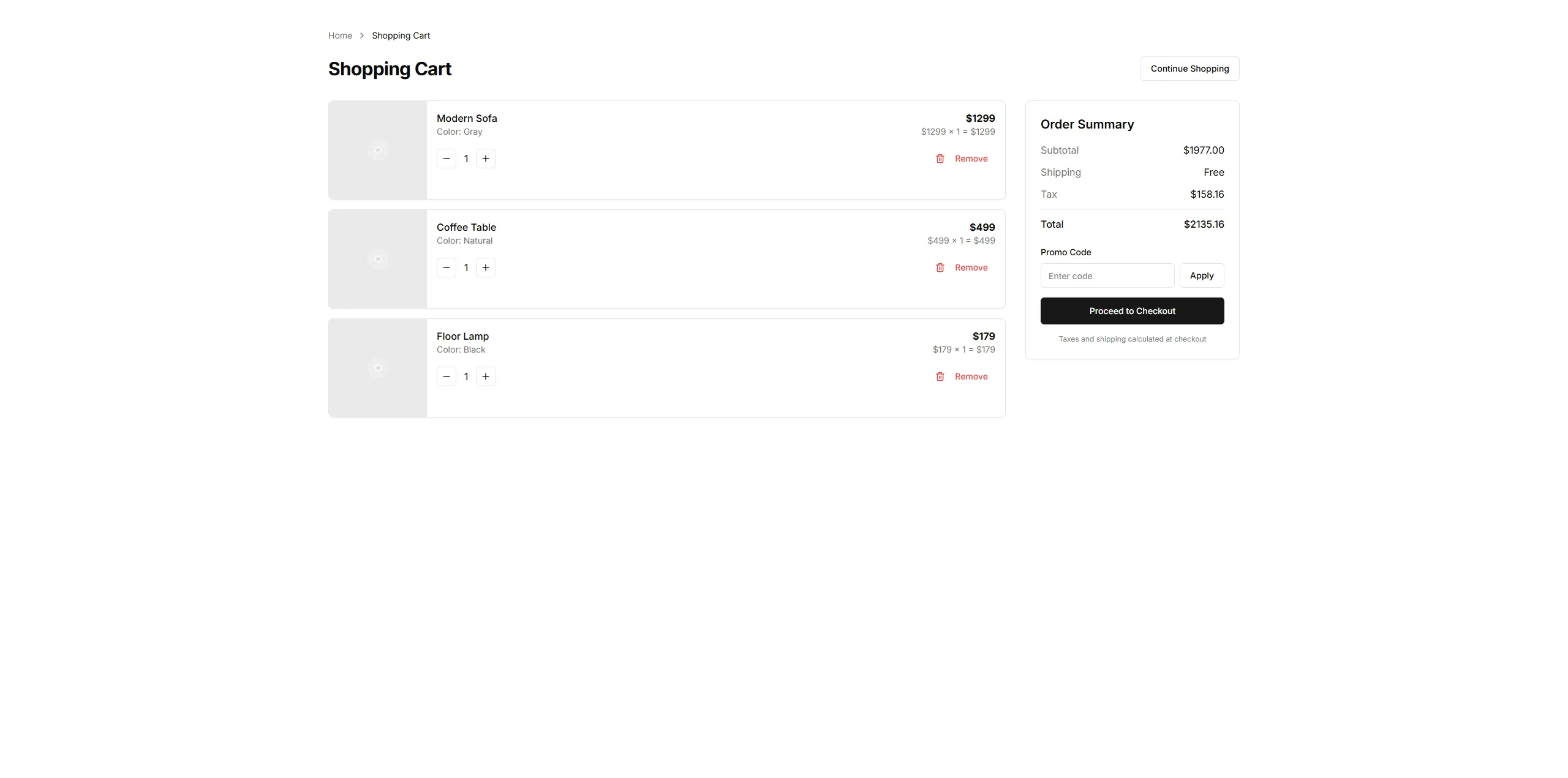Viewport: 1568px width, 778px height.
Task: Click the Color: Natural label
Action: 464,241
